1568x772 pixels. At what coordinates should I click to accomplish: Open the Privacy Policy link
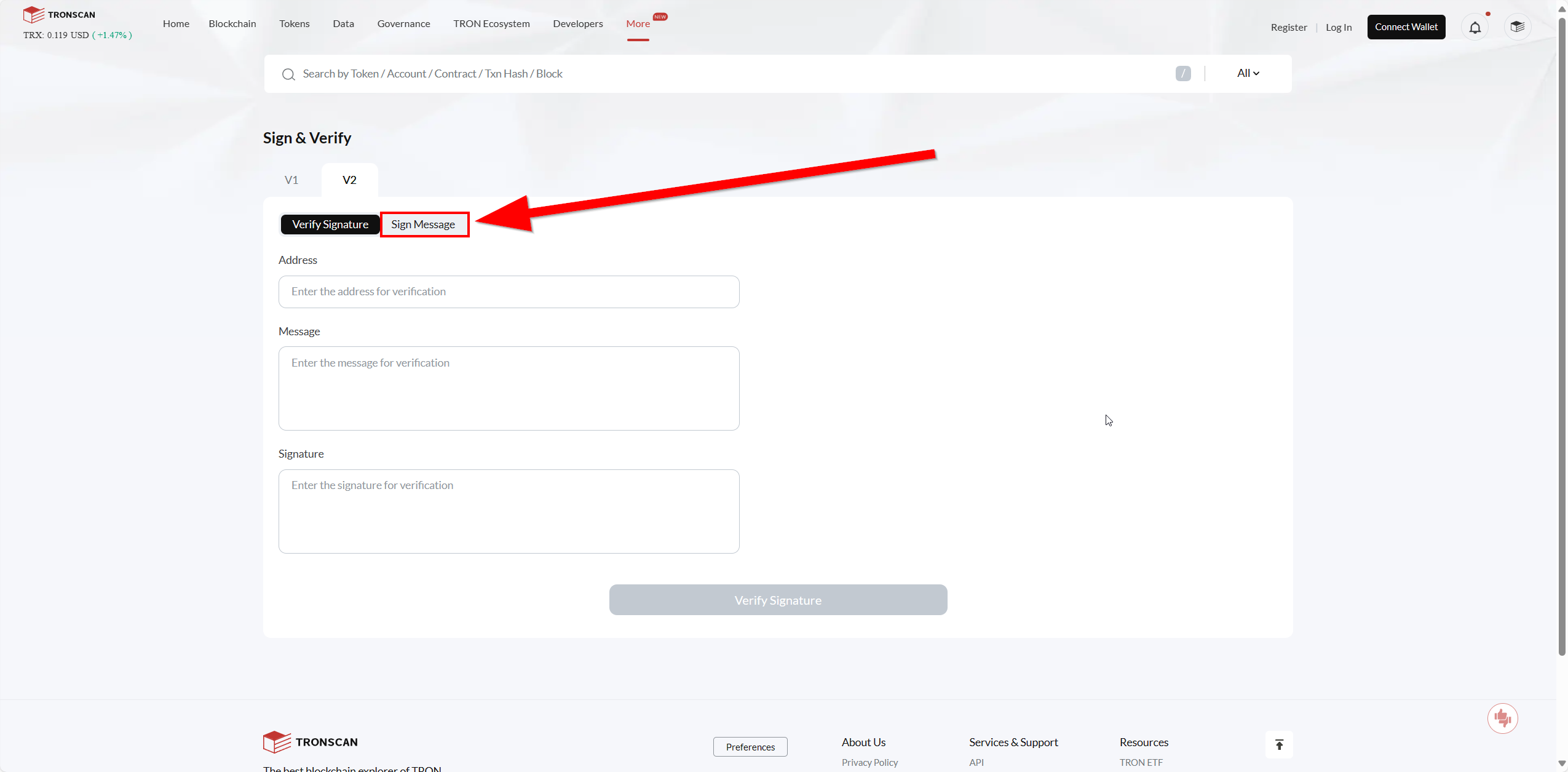point(869,762)
